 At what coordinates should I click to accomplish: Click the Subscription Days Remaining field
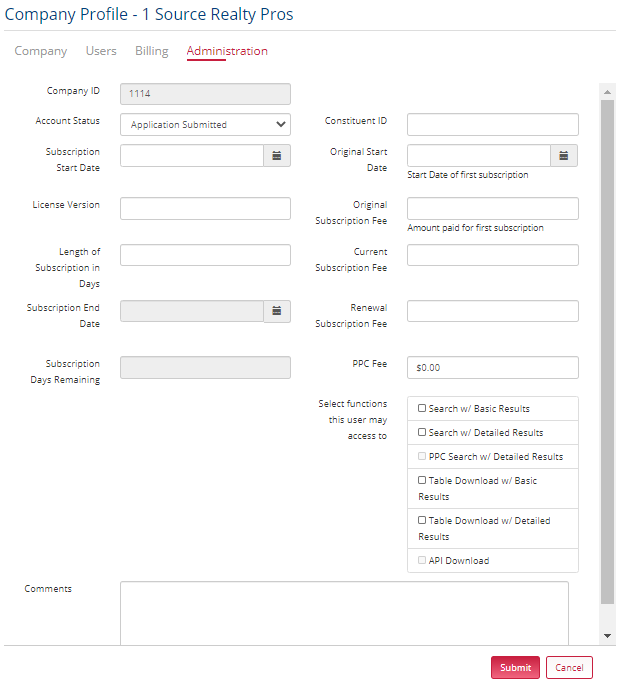tap(205, 368)
